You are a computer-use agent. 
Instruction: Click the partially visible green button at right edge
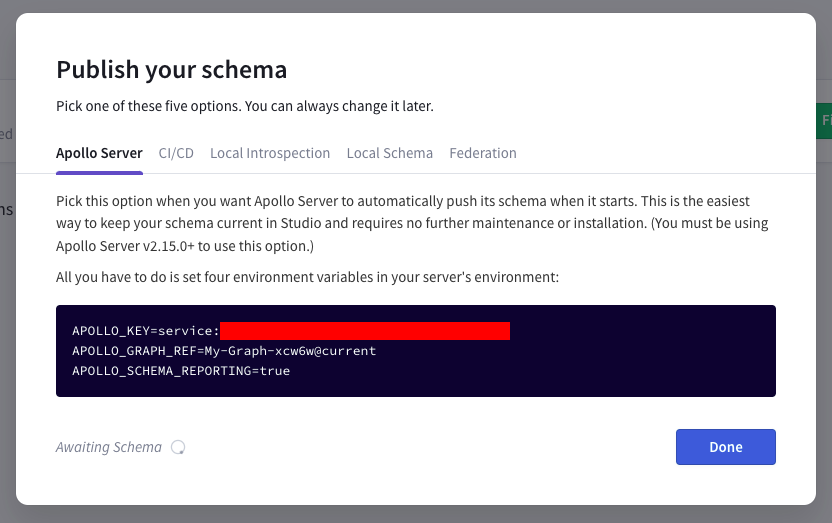pos(824,120)
